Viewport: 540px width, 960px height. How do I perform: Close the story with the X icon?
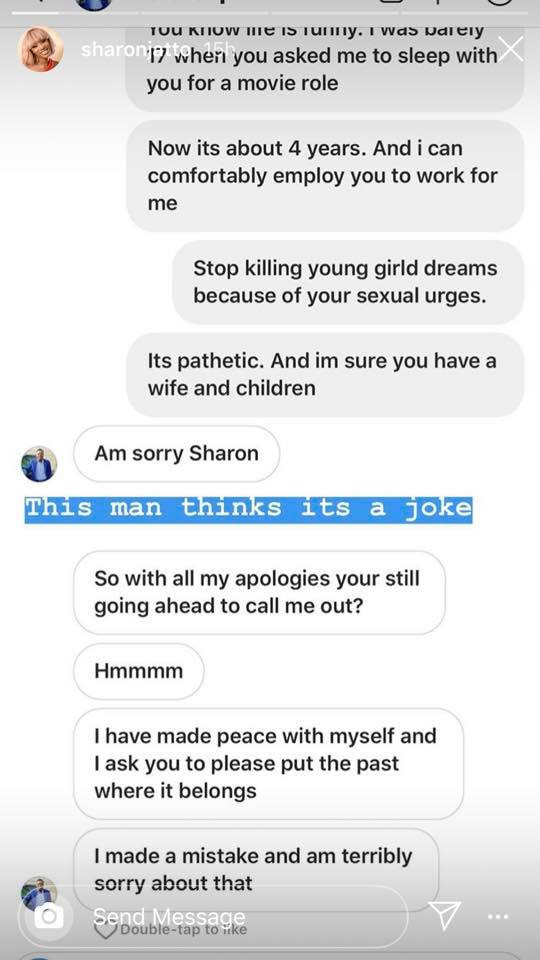coord(511,48)
